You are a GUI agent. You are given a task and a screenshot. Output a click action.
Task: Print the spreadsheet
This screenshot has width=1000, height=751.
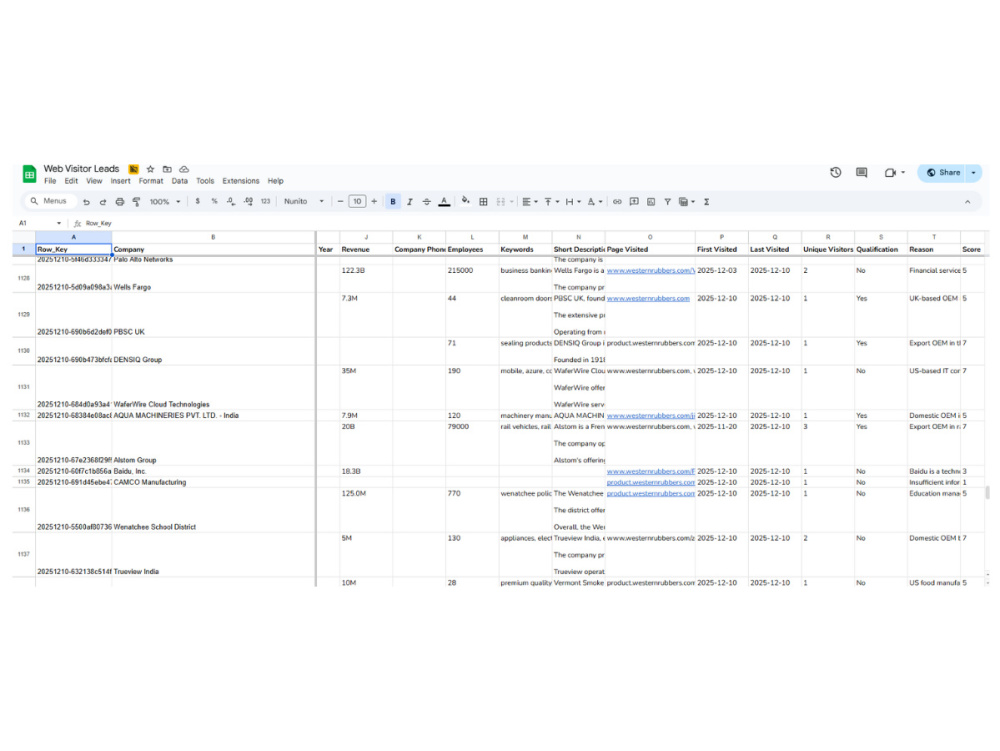click(119, 201)
